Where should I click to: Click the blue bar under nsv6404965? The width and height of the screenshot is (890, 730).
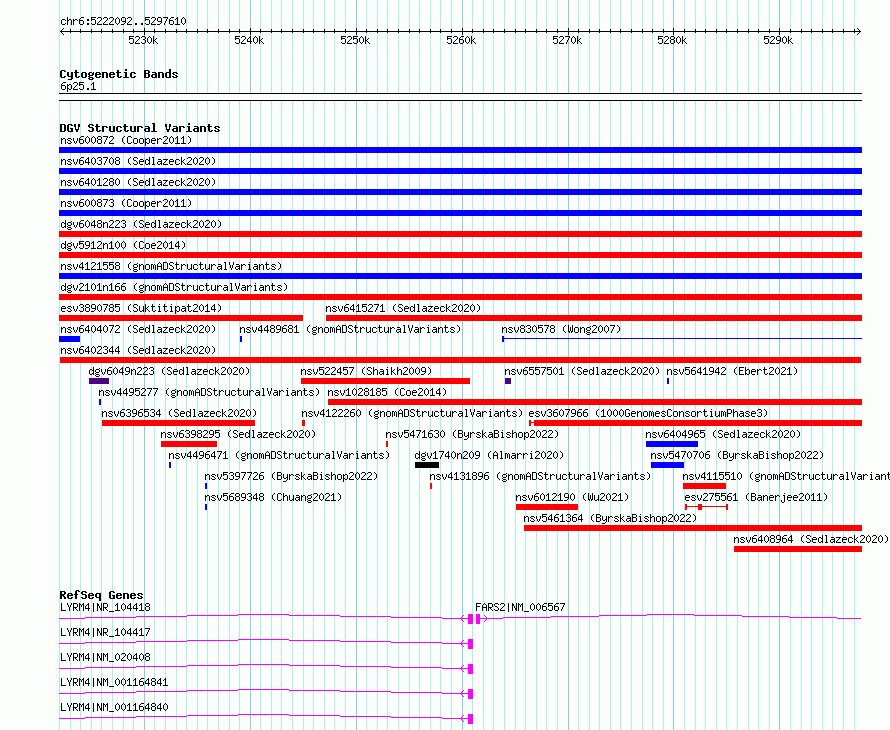(672, 444)
